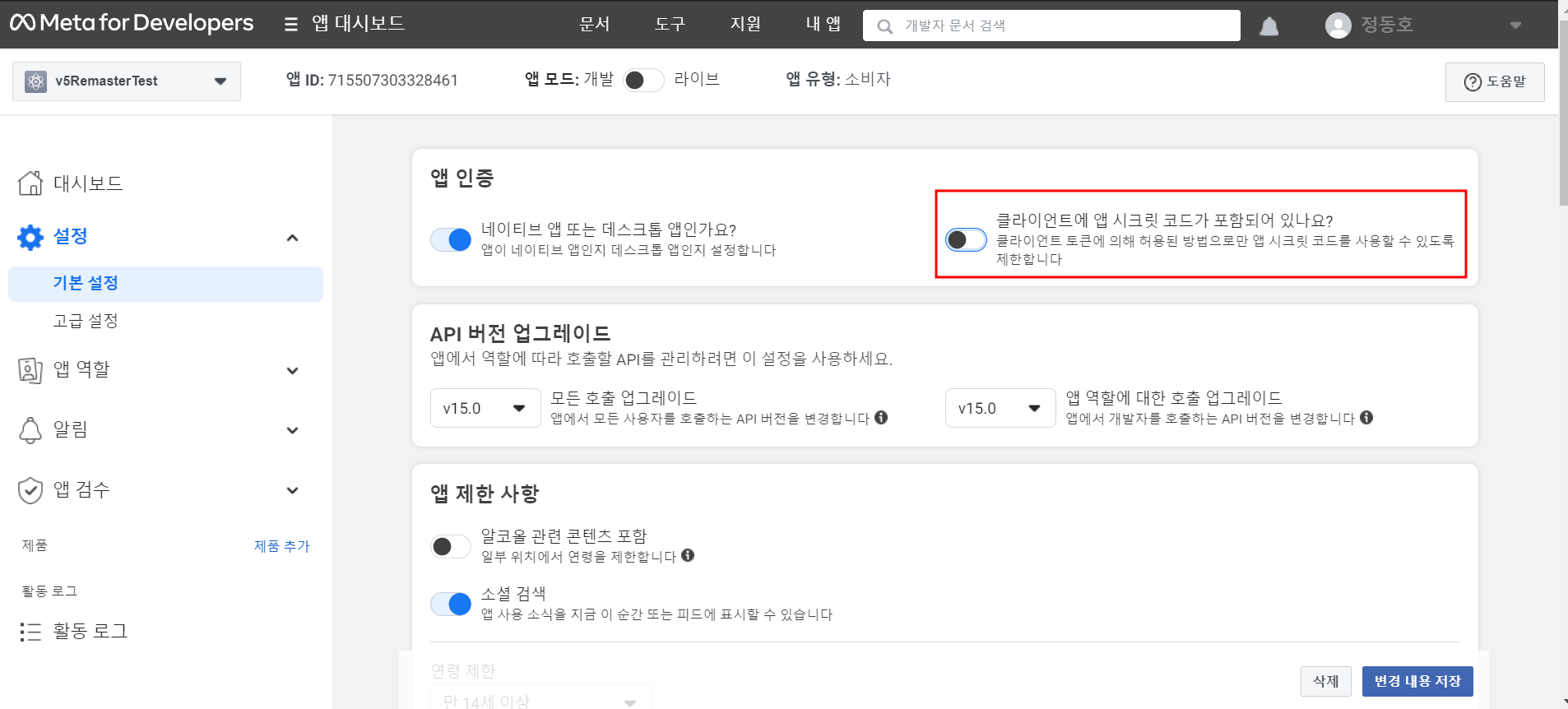
Task: Click the 앱 검수 shield icon
Action: tap(30, 490)
